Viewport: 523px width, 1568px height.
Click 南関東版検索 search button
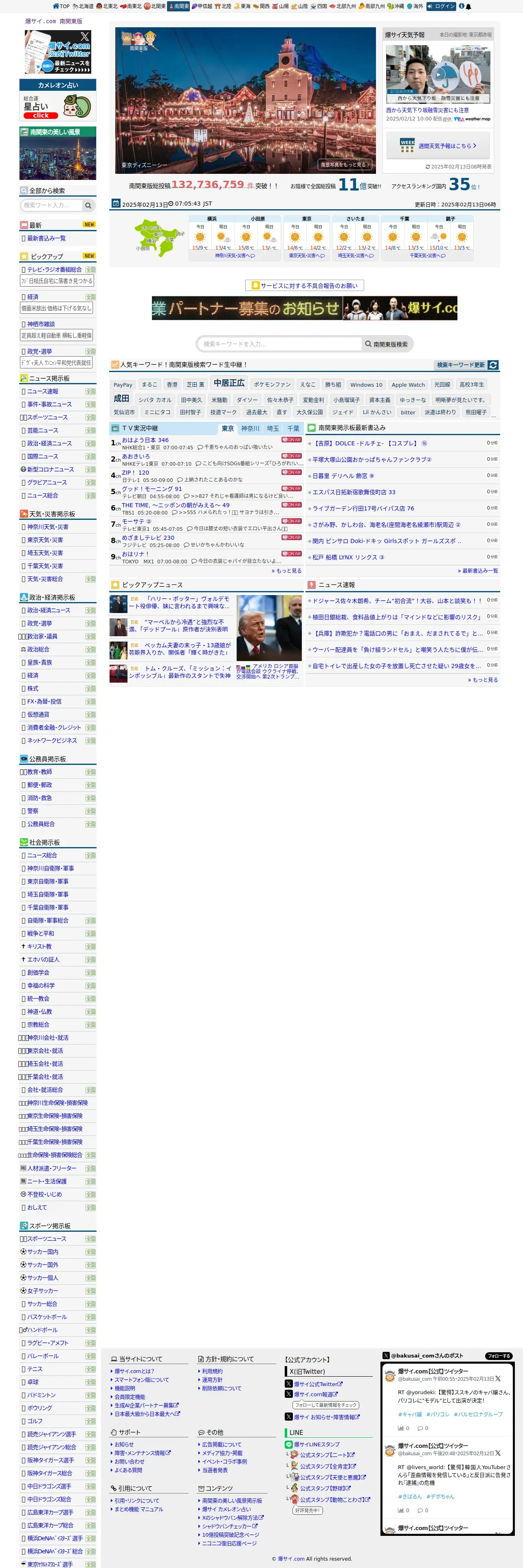coord(387,344)
